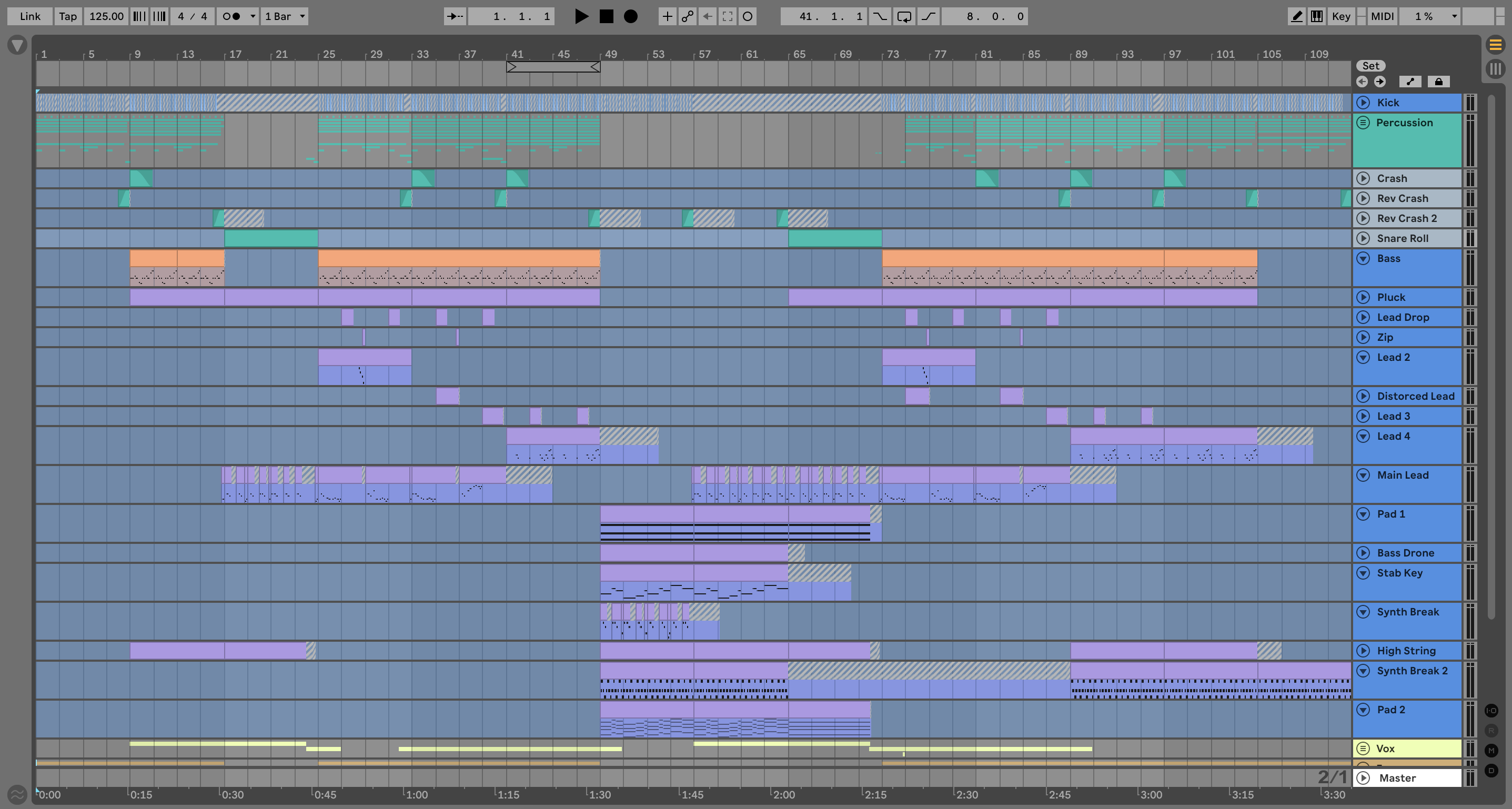
Task: Click the 125.00 tempo field
Action: (x=106, y=16)
